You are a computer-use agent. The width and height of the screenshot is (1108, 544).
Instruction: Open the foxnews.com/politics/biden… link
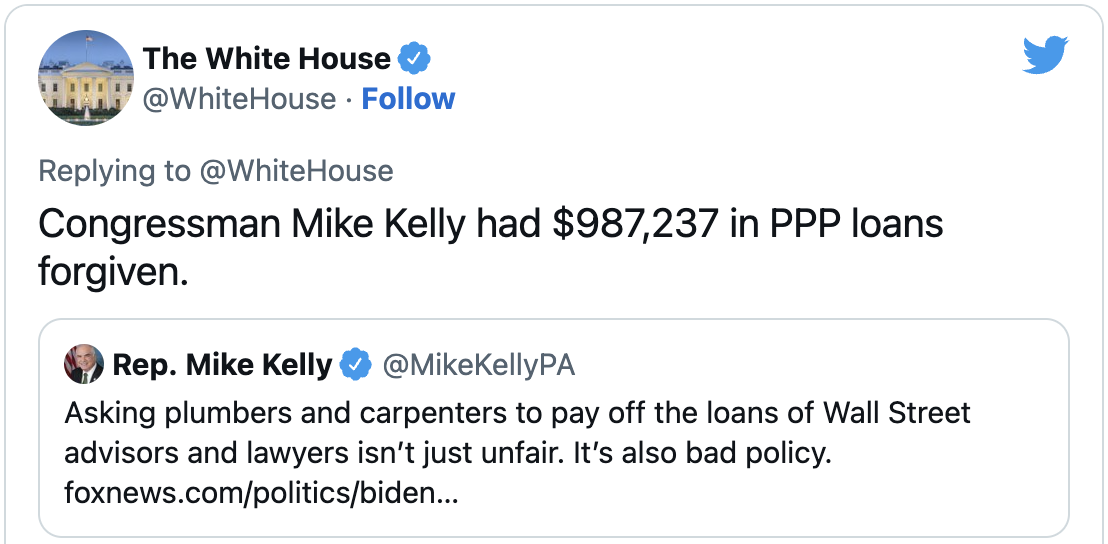[x=261, y=494]
